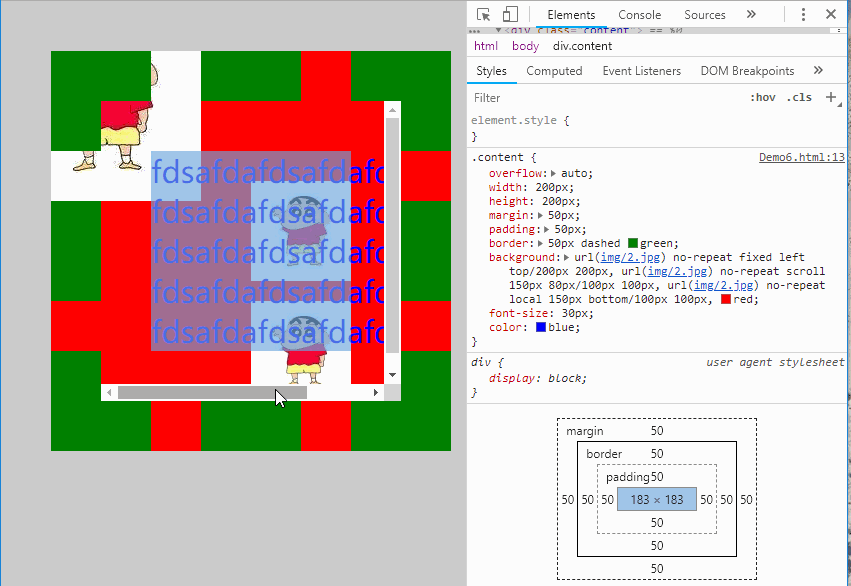Expand the border shorthand triangle
Viewport: 851px width, 586px height.
click(x=540, y=244)
